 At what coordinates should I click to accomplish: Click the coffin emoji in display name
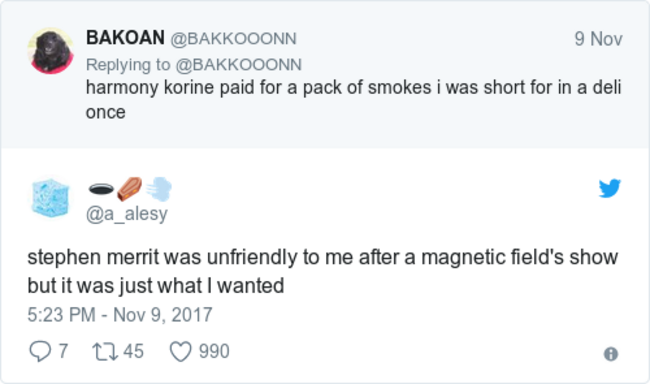tap(130, 189)
